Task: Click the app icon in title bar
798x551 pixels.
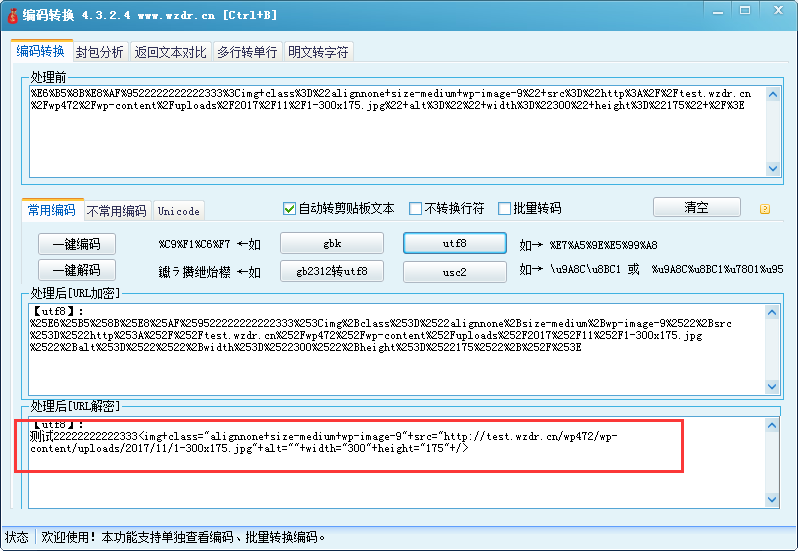Action: click(12, 16)
